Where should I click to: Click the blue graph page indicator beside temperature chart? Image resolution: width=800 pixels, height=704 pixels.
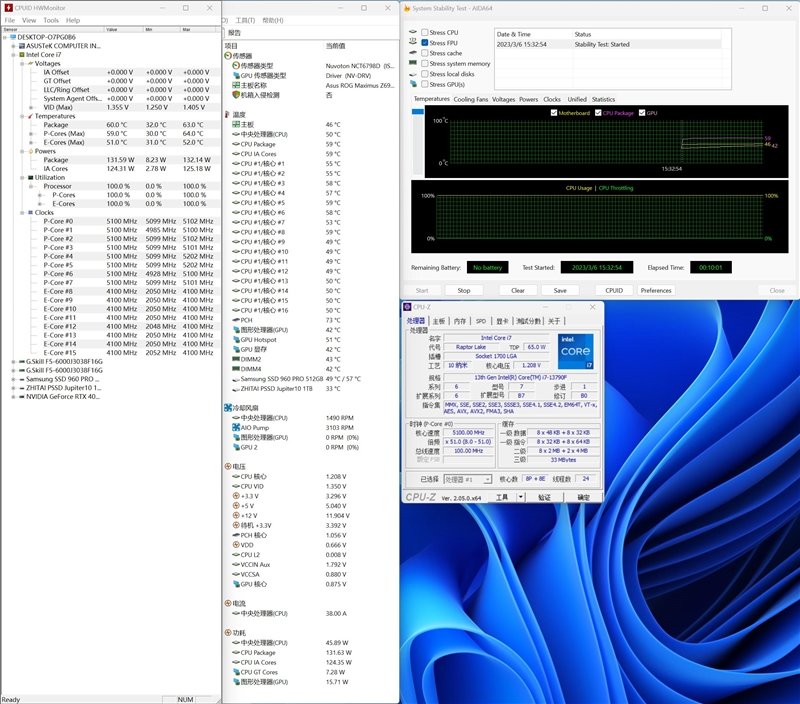click(x=418, y=111)
